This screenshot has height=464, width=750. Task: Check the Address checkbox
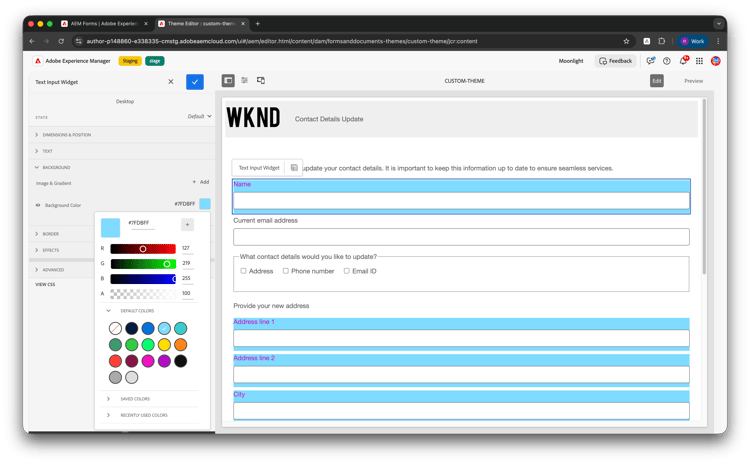click(243, 271)
